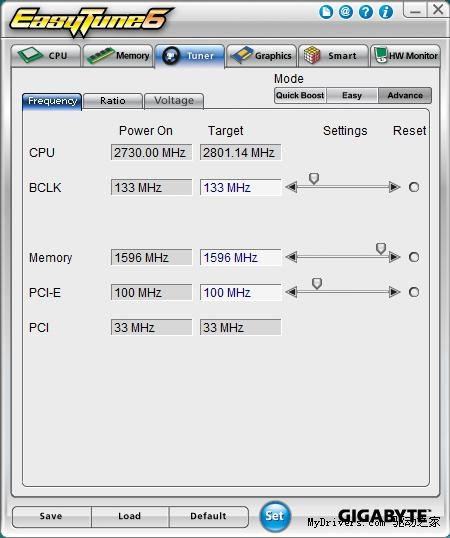
Task: Click the document icon in the title bar
Action: 326,12
